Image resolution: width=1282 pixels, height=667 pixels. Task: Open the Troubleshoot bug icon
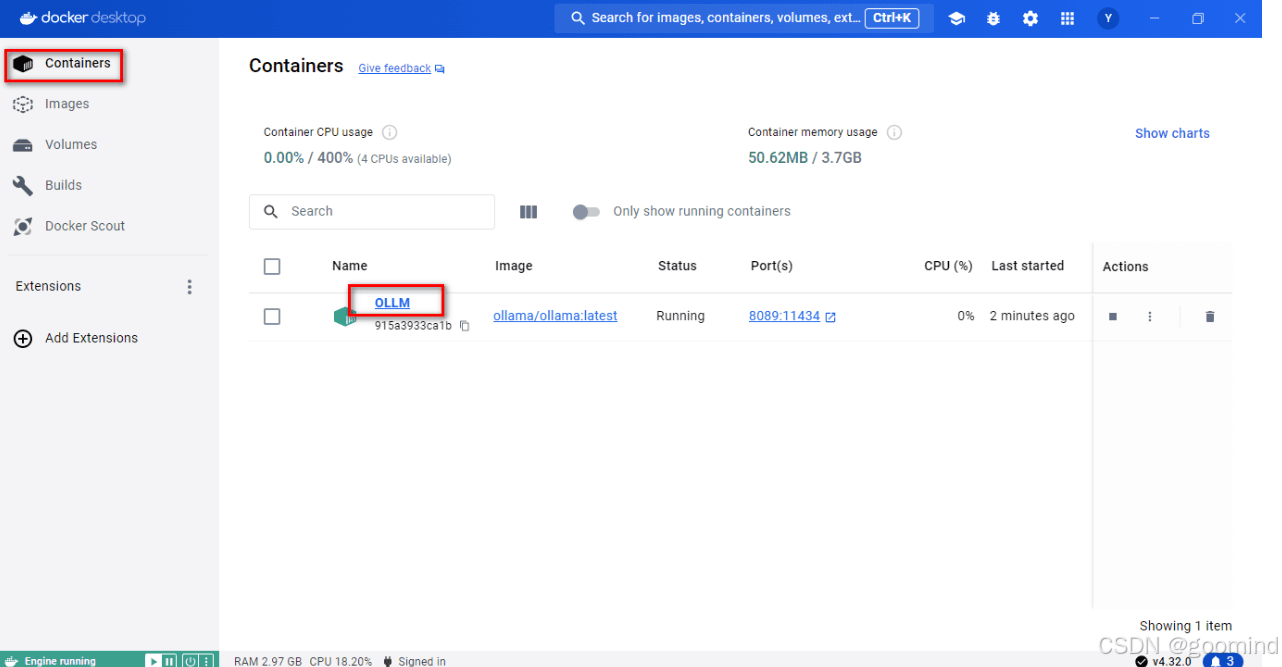[993, 18]
